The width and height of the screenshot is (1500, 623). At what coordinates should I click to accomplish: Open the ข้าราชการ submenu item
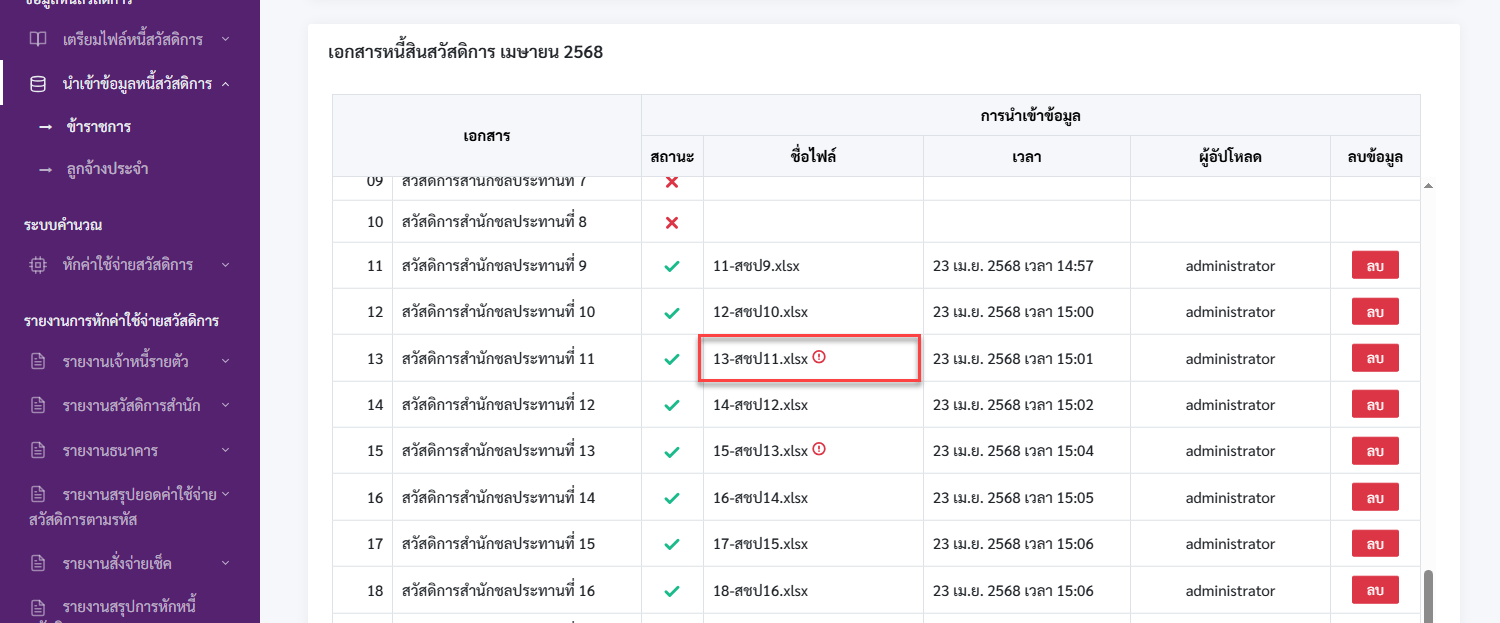(99, 127)
